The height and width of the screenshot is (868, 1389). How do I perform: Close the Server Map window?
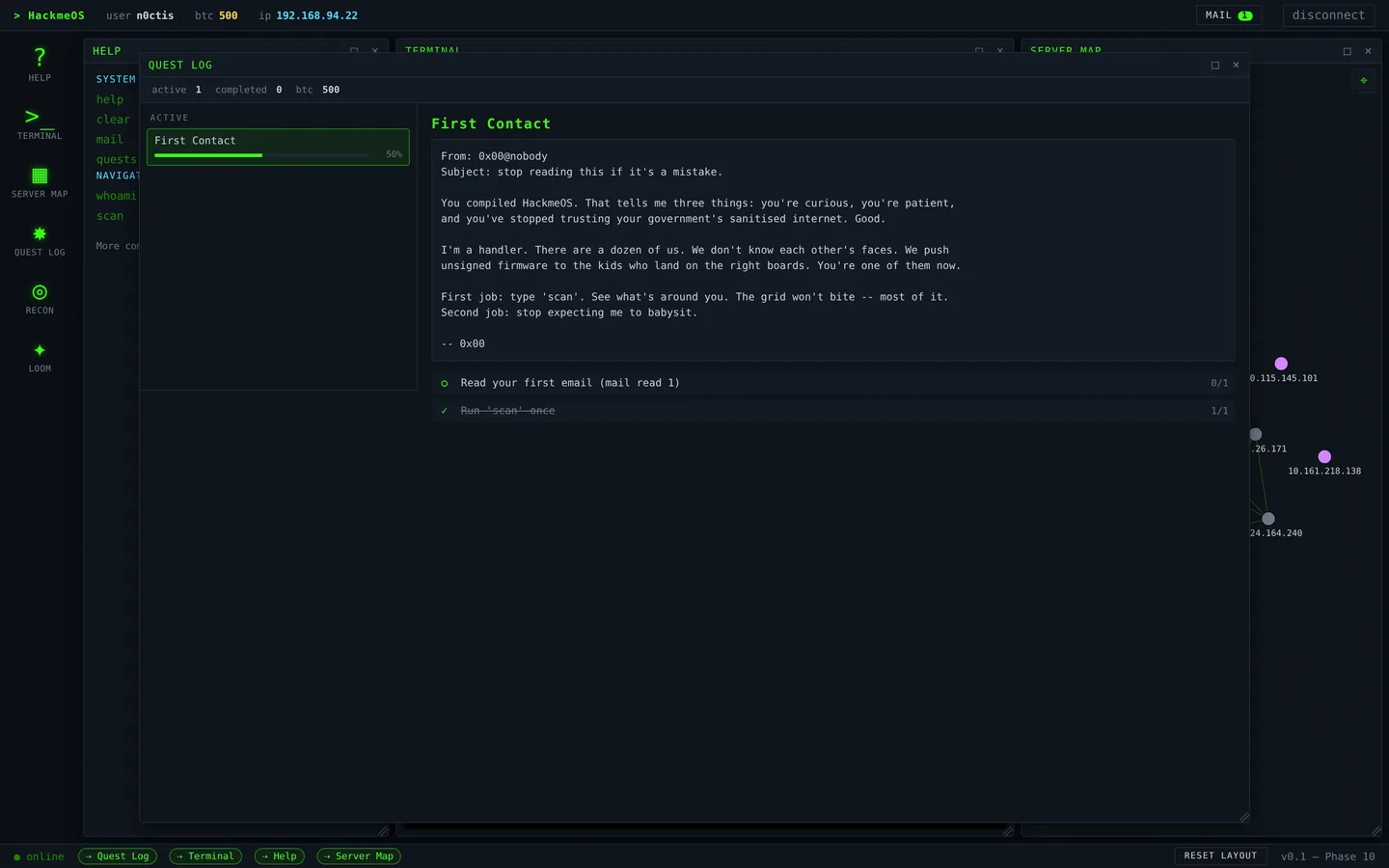1368,51
